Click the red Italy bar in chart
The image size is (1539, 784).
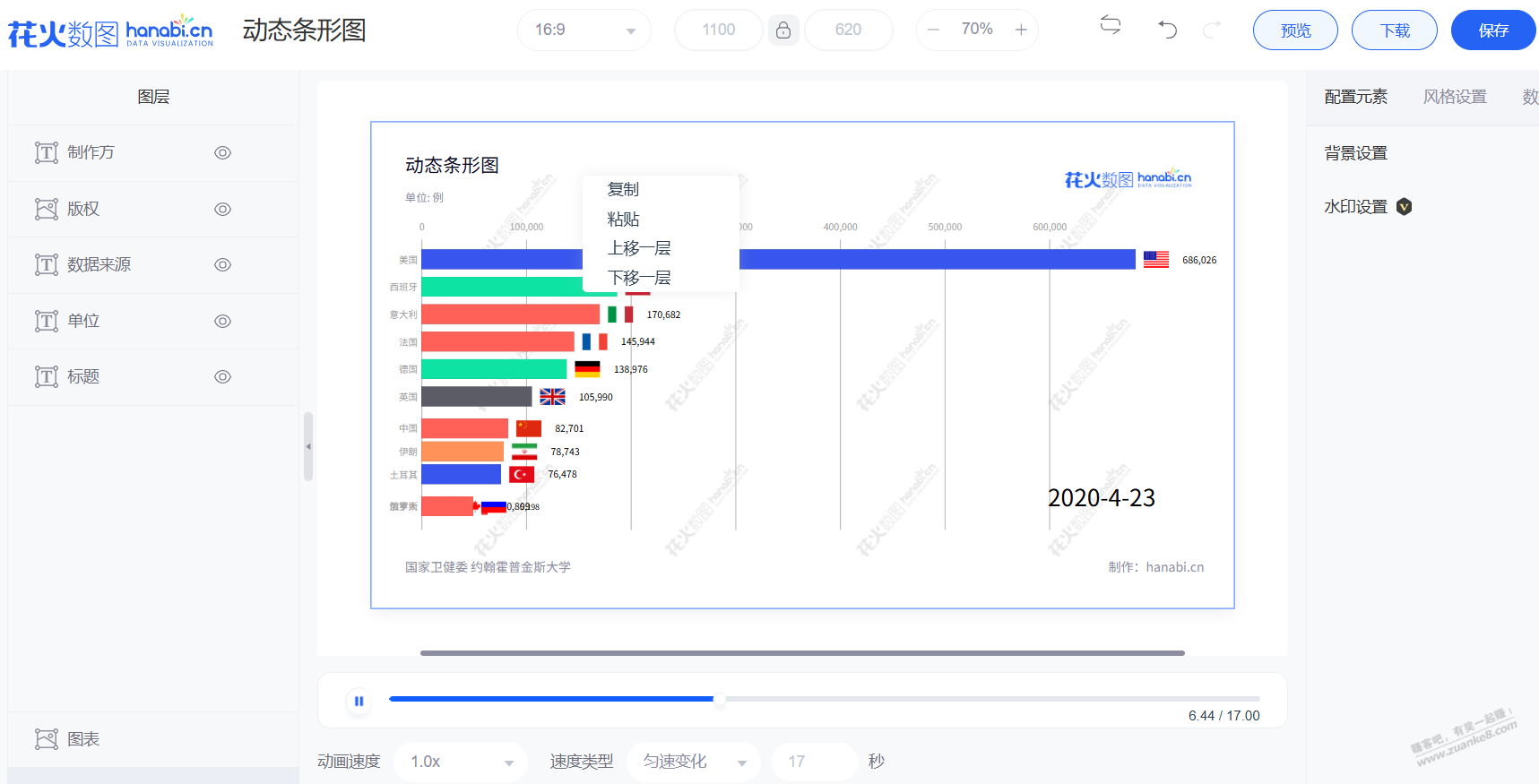coord(510,314)
